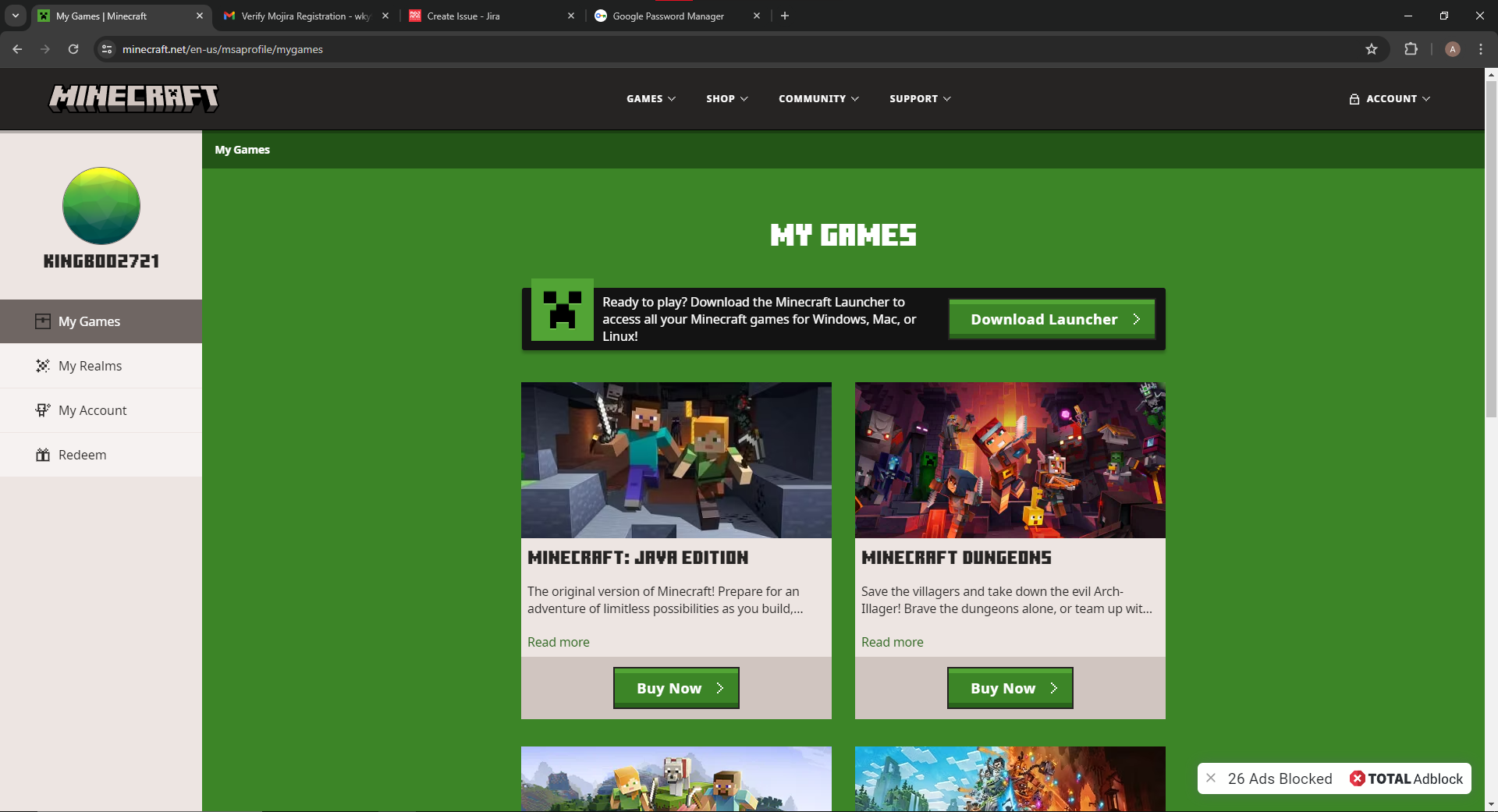Click the KINGBOO2721 username text

[101, 261]
